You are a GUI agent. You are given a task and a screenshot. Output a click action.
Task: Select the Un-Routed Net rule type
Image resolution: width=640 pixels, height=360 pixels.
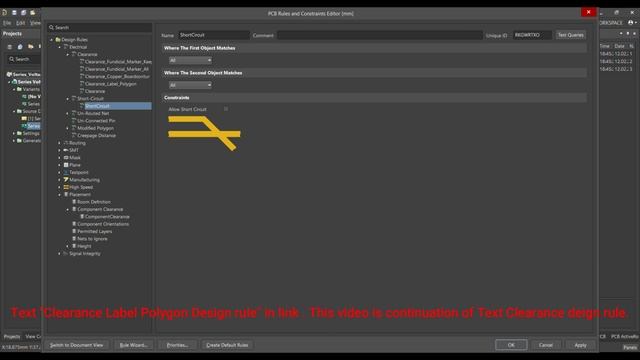click(x=93, y=113)
